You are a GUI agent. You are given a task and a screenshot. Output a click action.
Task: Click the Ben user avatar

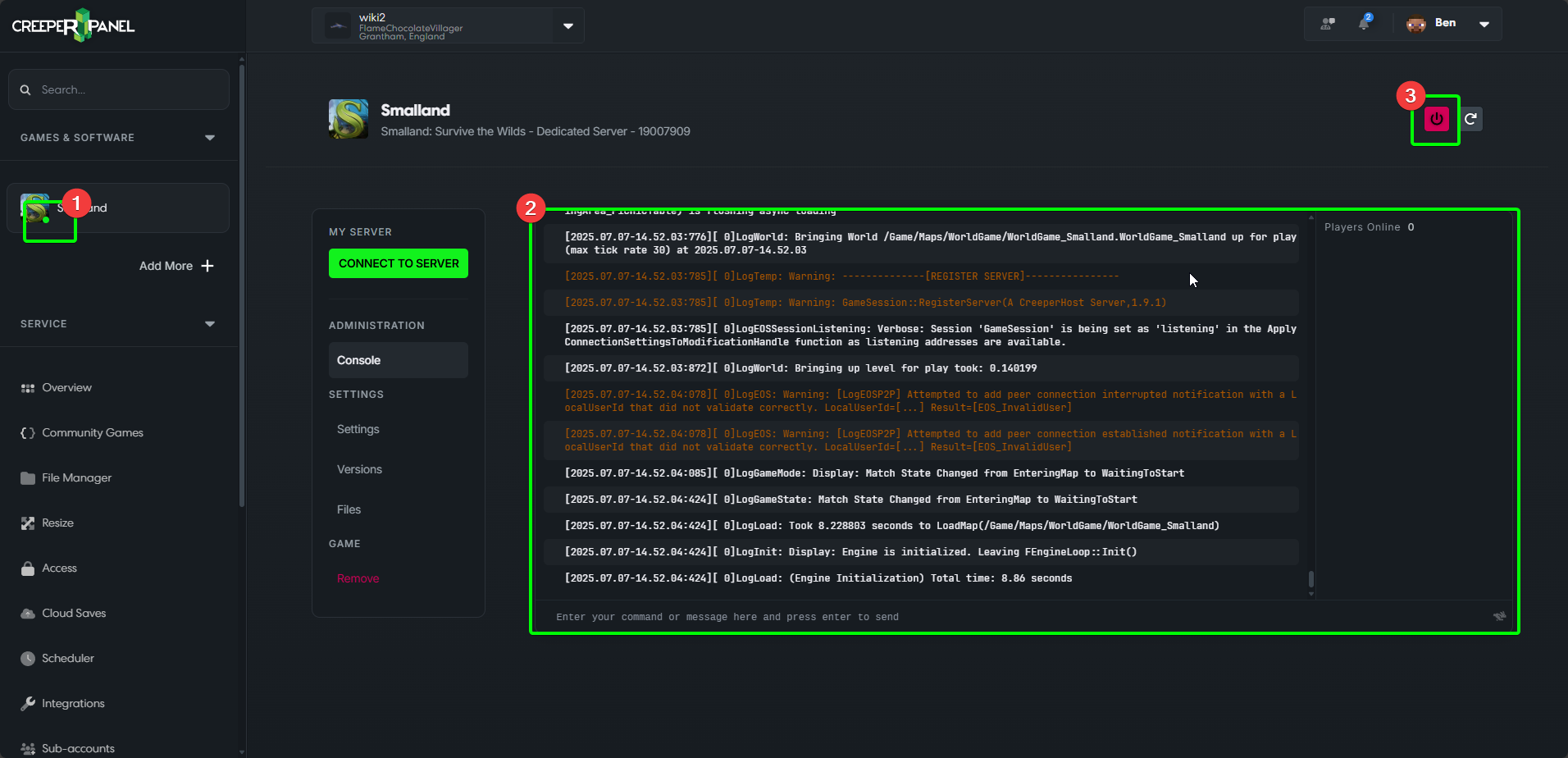[x=1416, y=24]
